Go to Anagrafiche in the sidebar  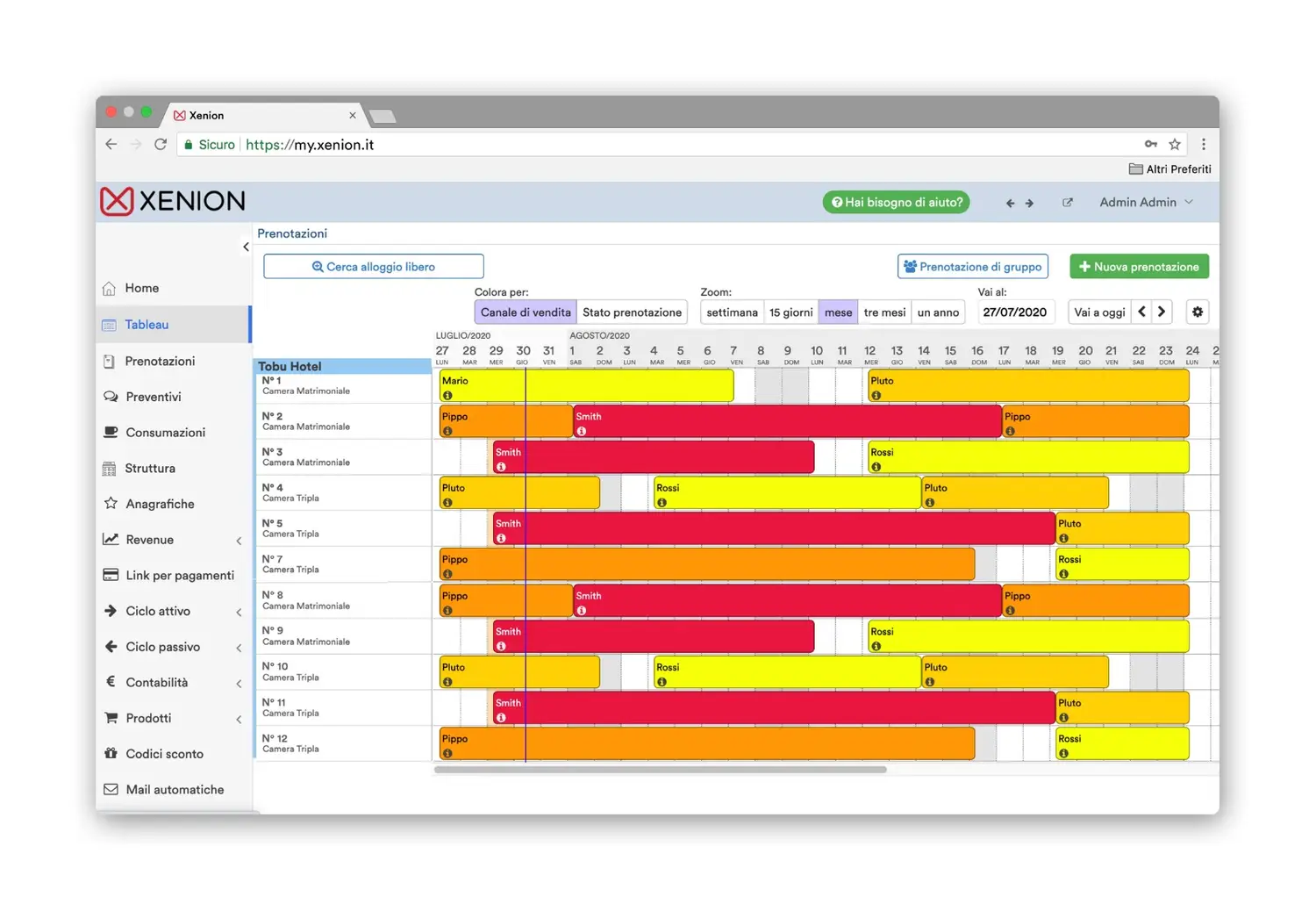pos(160,504)
